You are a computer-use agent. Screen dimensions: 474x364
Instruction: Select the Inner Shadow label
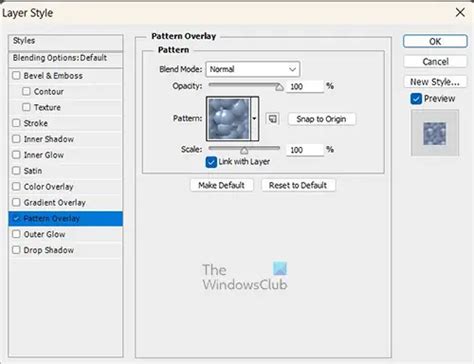click(x=49, y=139)
